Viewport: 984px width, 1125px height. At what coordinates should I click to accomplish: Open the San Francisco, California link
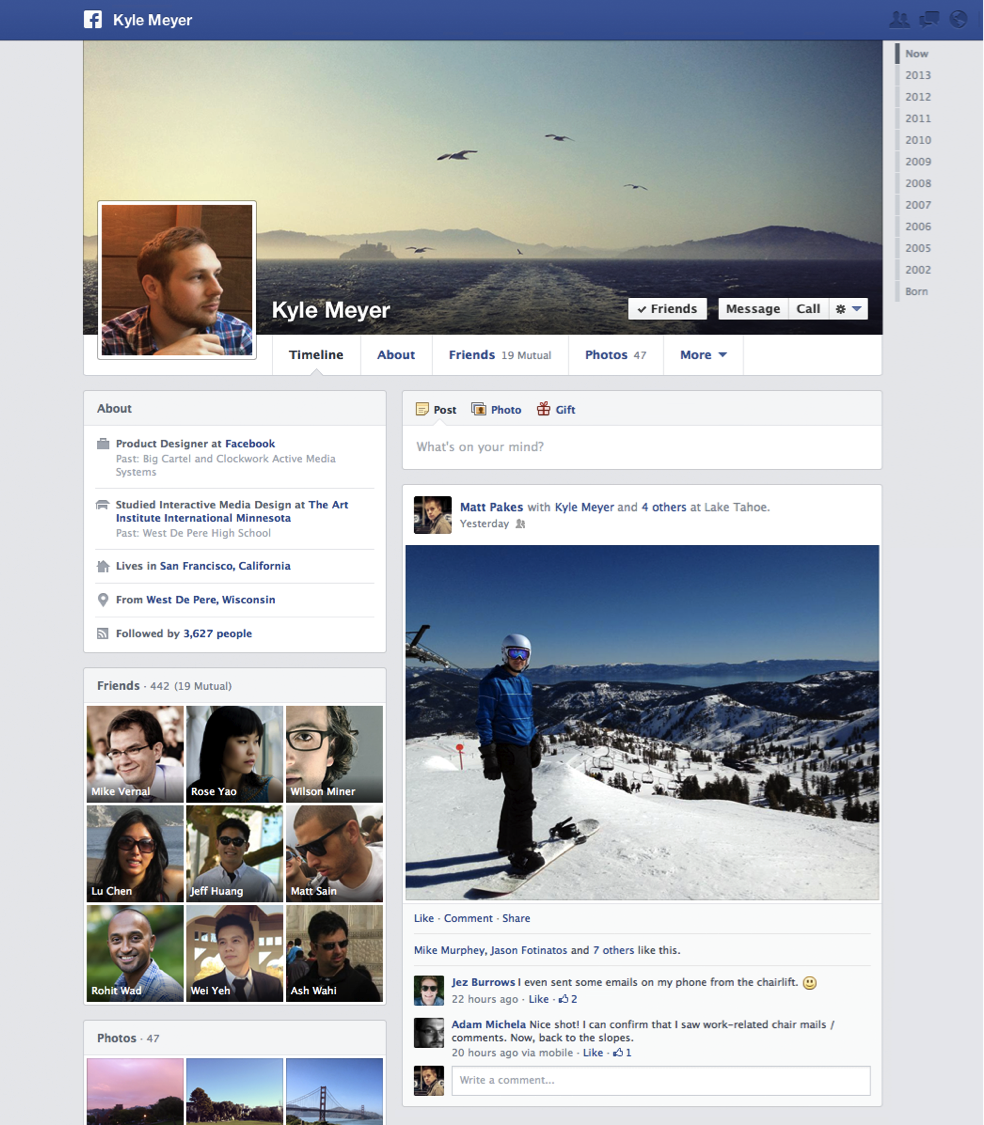coord(225,566)
